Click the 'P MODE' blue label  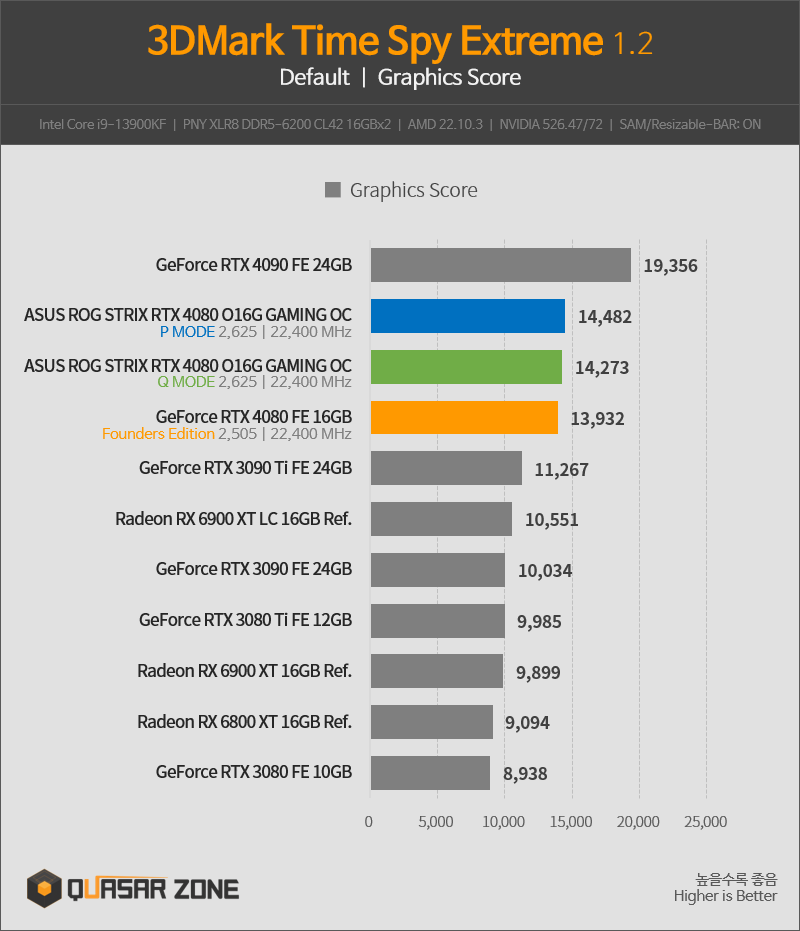click(187, 331)
